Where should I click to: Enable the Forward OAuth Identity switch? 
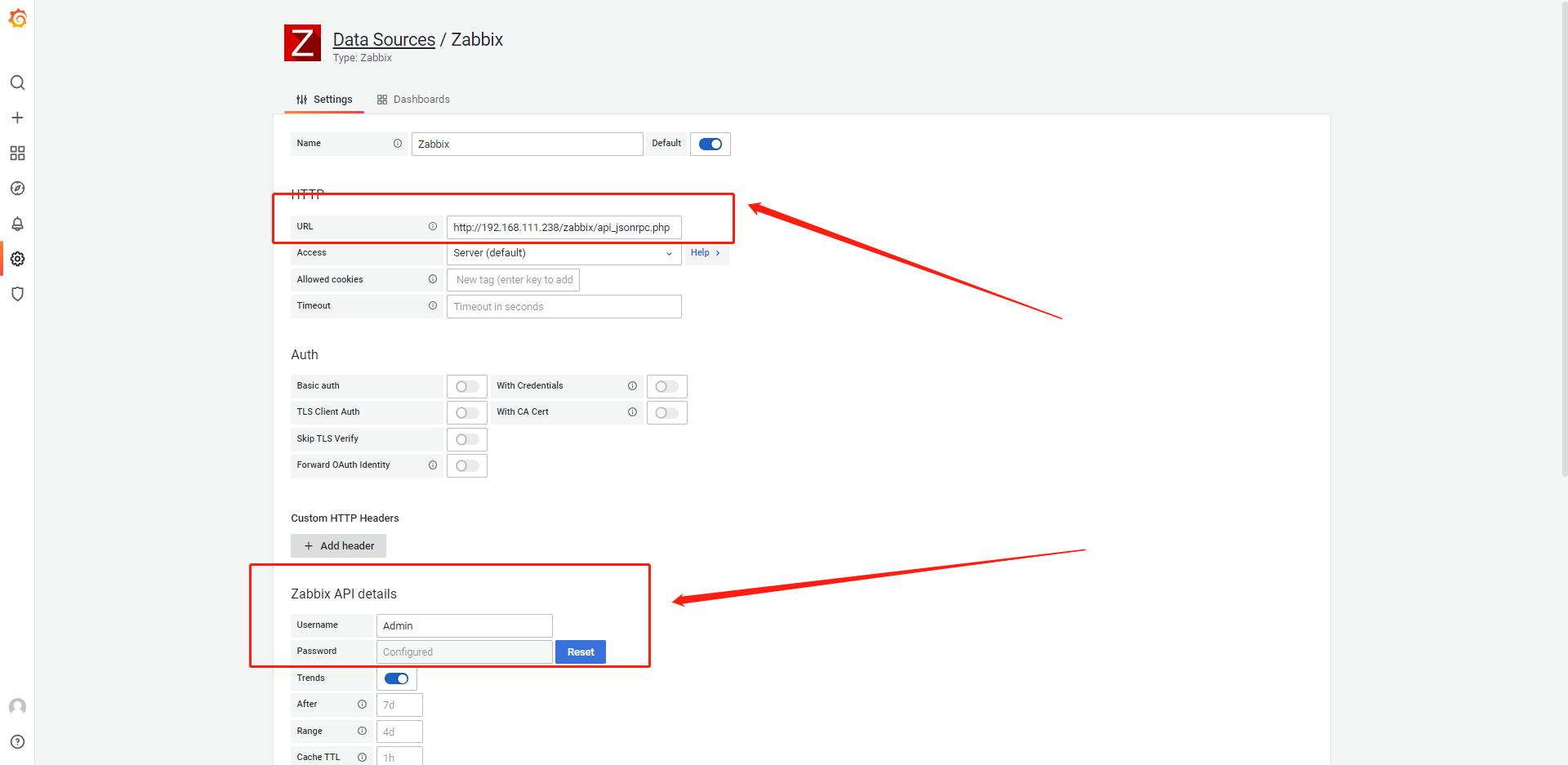click(x=467, y=466)
